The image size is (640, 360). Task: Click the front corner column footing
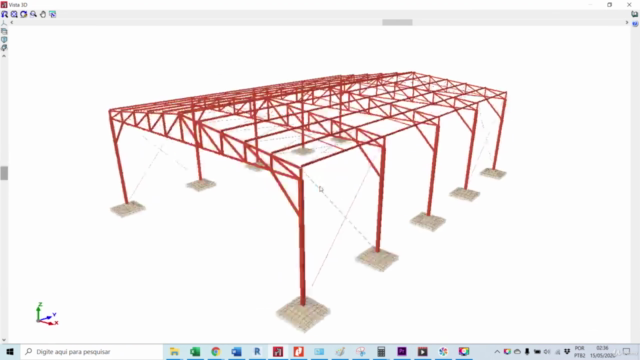click(x=303, y=314)
